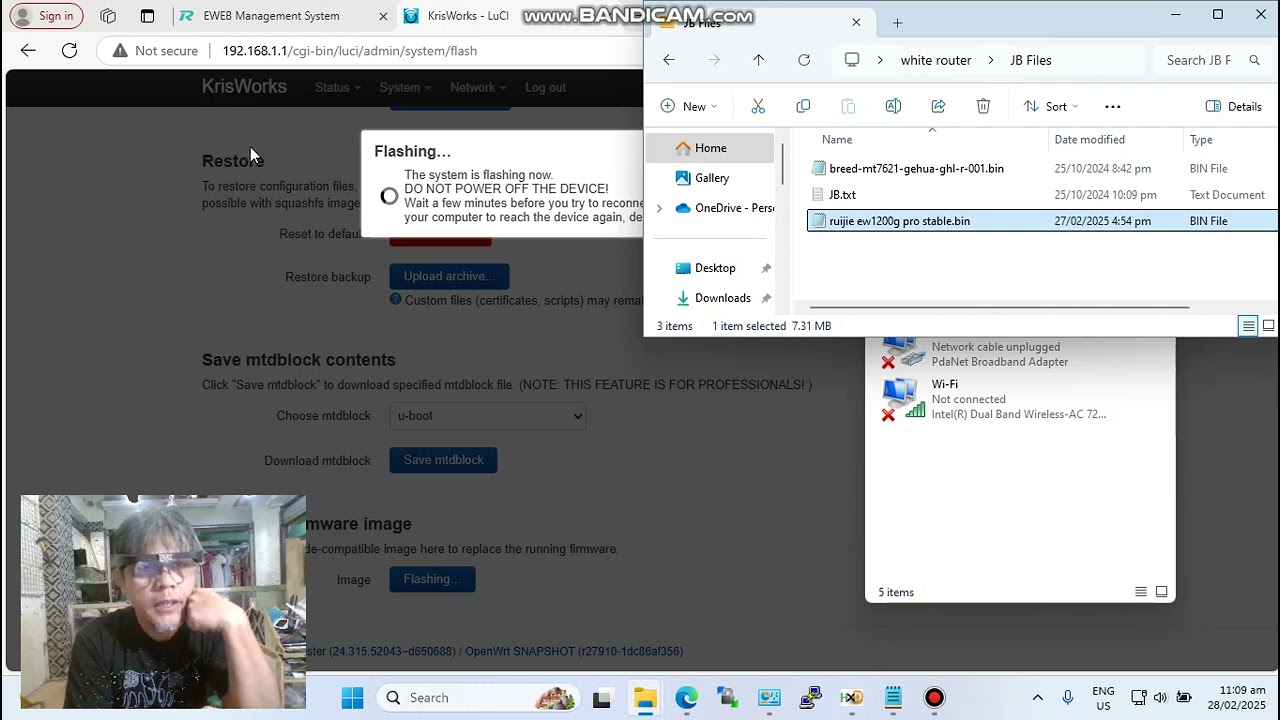Open HxD hex editor from taskbar
This screenshot has height=720, width=1280.
tap(852, 698)
